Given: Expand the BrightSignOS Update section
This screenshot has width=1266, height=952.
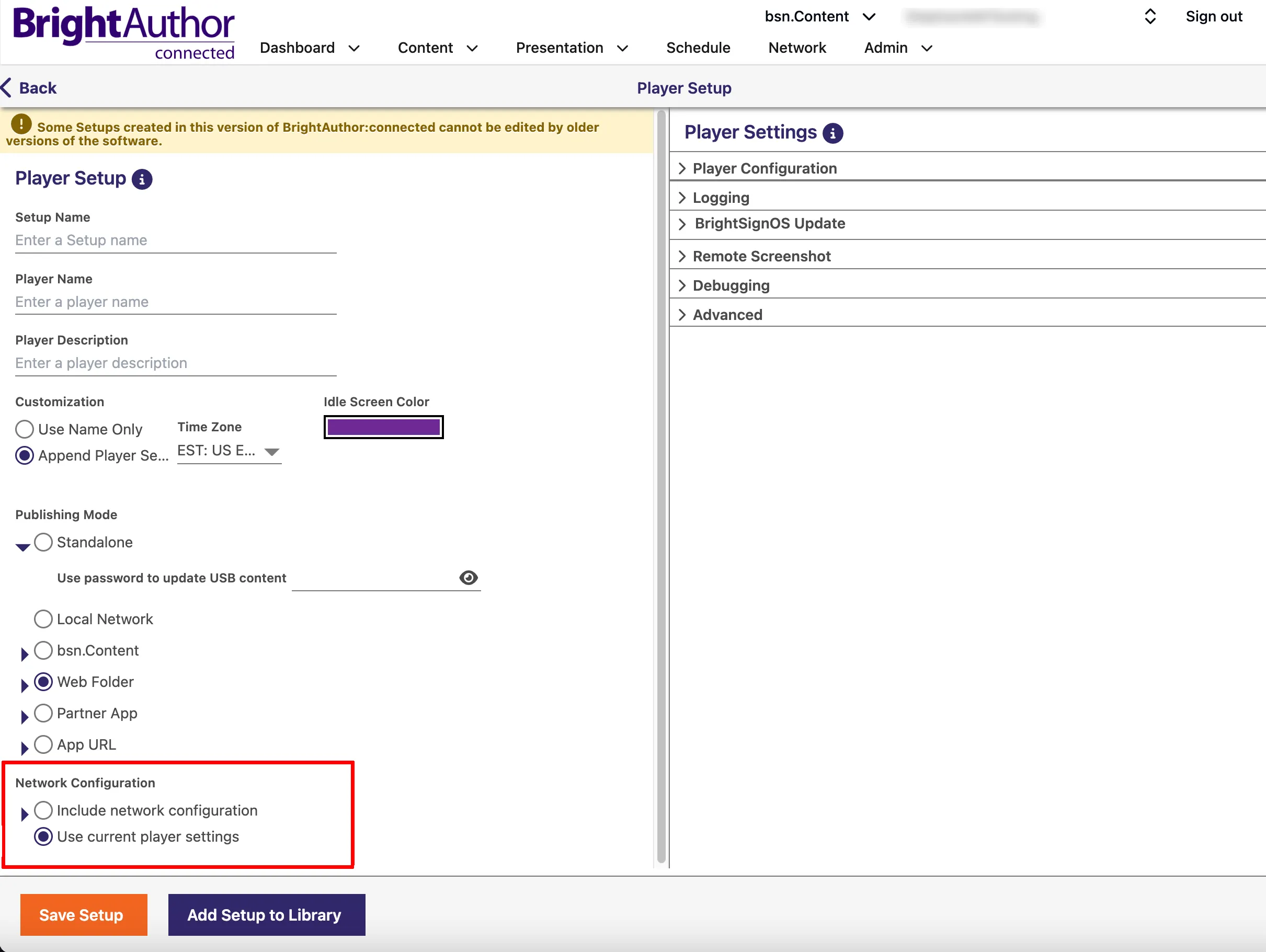Looking at the screenshot, I should point(967,224).
